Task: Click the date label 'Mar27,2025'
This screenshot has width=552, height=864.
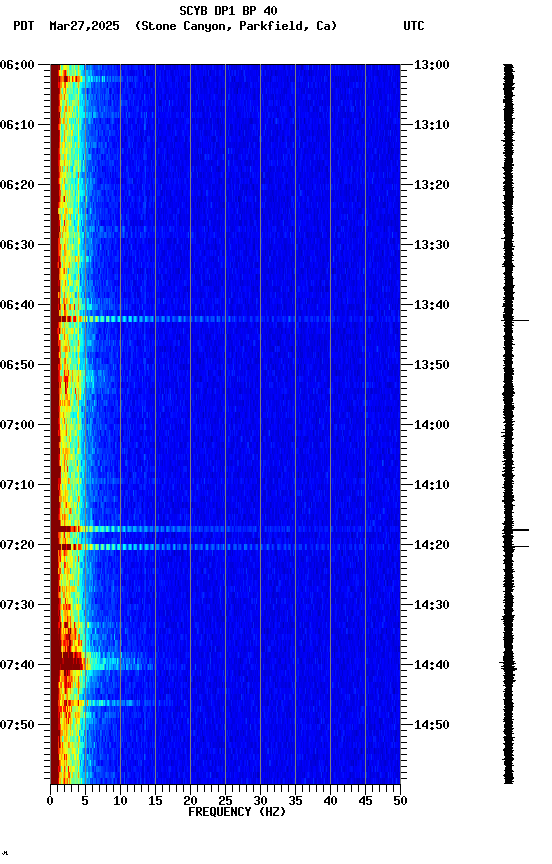Action: click(84, 26)
